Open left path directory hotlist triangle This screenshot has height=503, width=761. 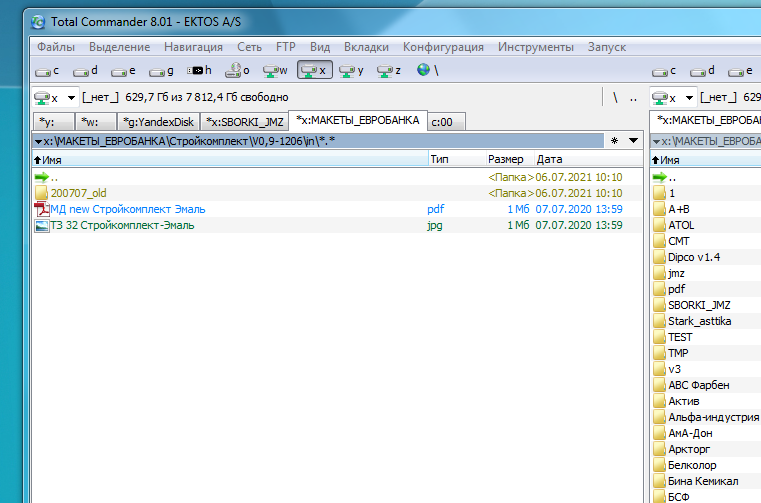pyautogui.click(x=38, y=142)
